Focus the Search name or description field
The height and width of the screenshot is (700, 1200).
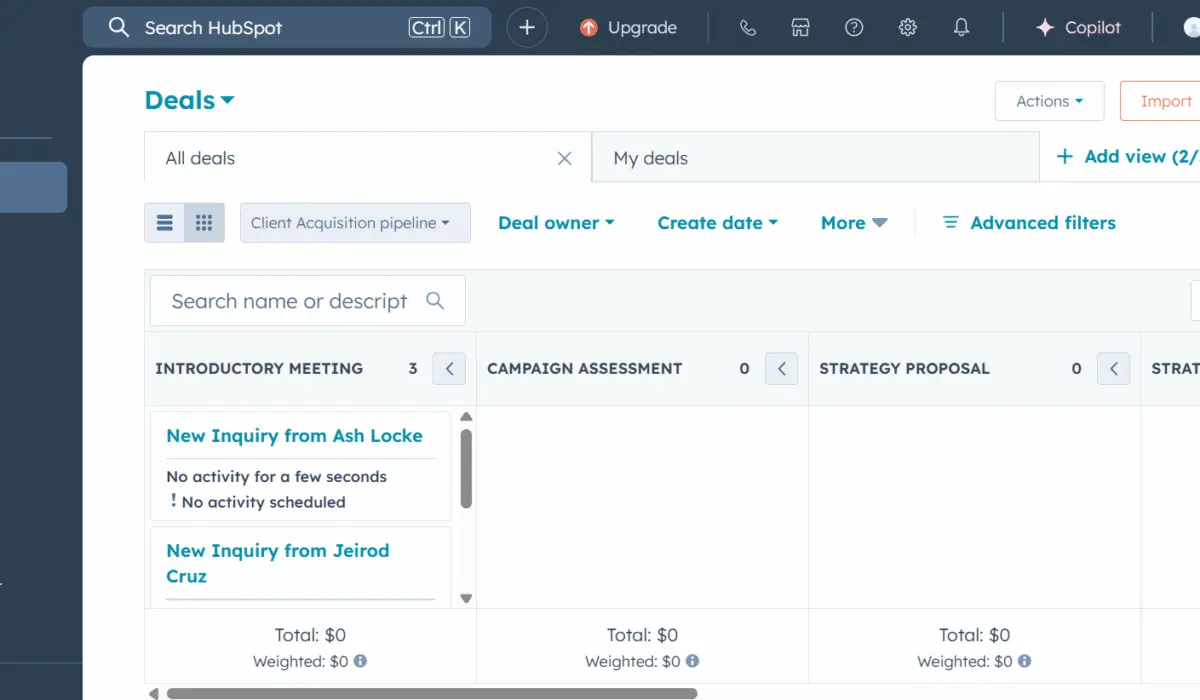coord(289,301)
